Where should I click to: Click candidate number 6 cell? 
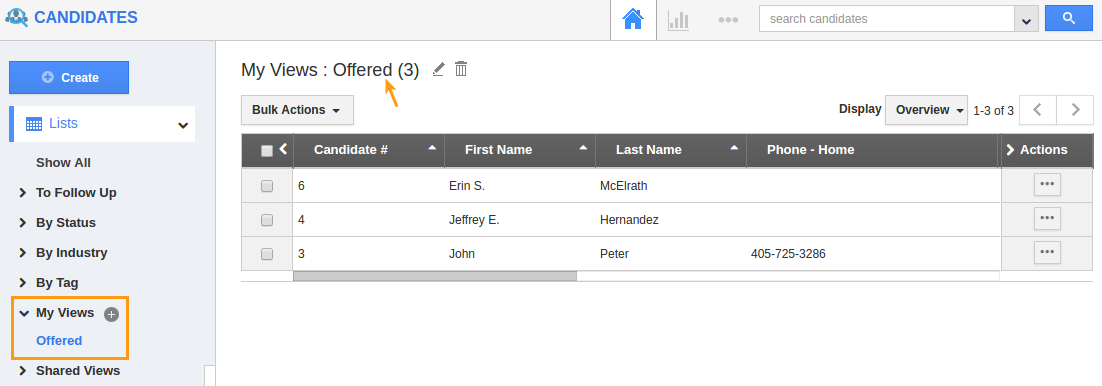(368, 186)
